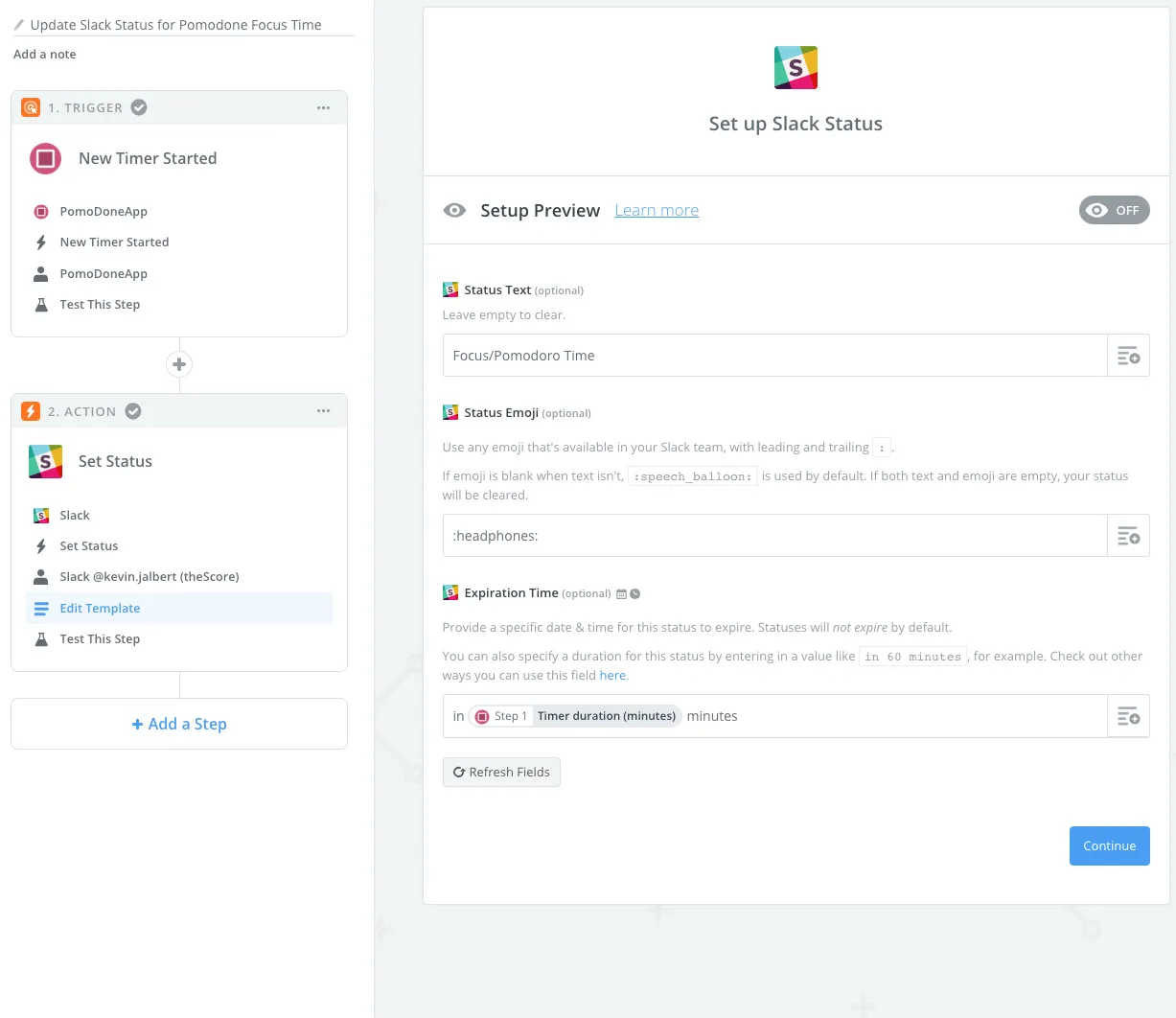Select Set Status action event row
This screenshot has width=1176, height=1018.
179,546
